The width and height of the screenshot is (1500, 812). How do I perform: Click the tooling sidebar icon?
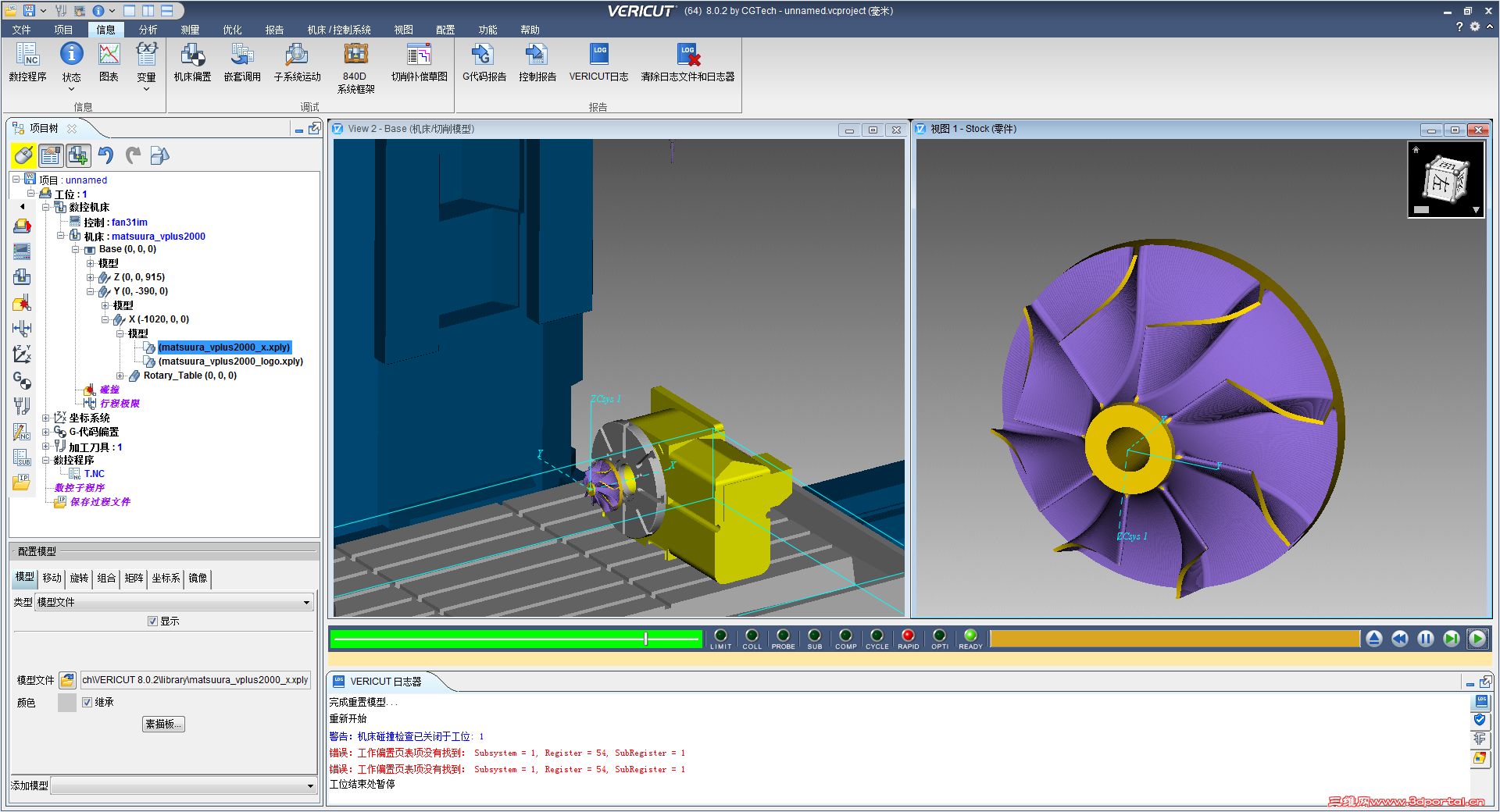tap(22, 406)
